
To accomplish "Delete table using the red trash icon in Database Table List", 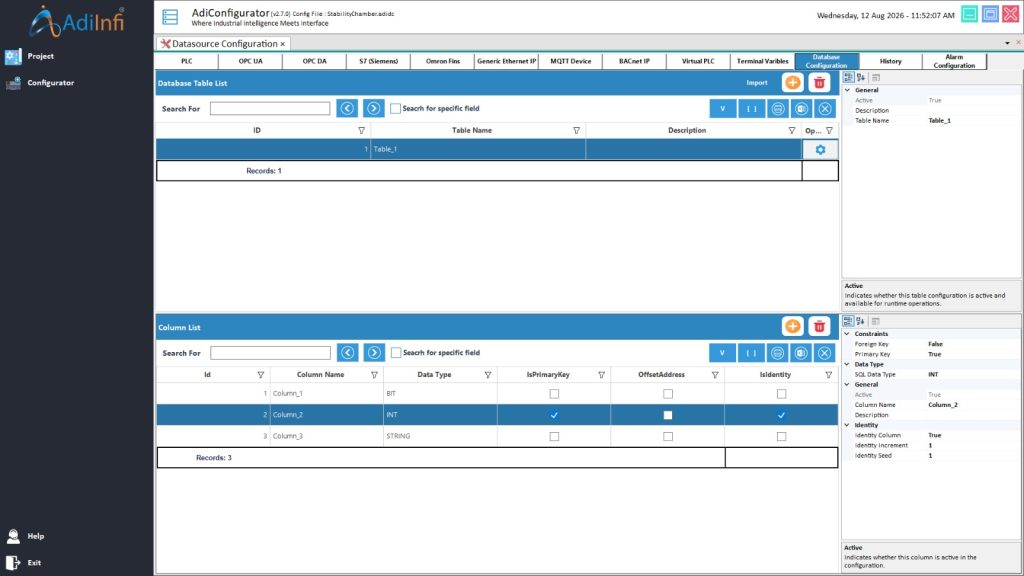I will (819, 83).
